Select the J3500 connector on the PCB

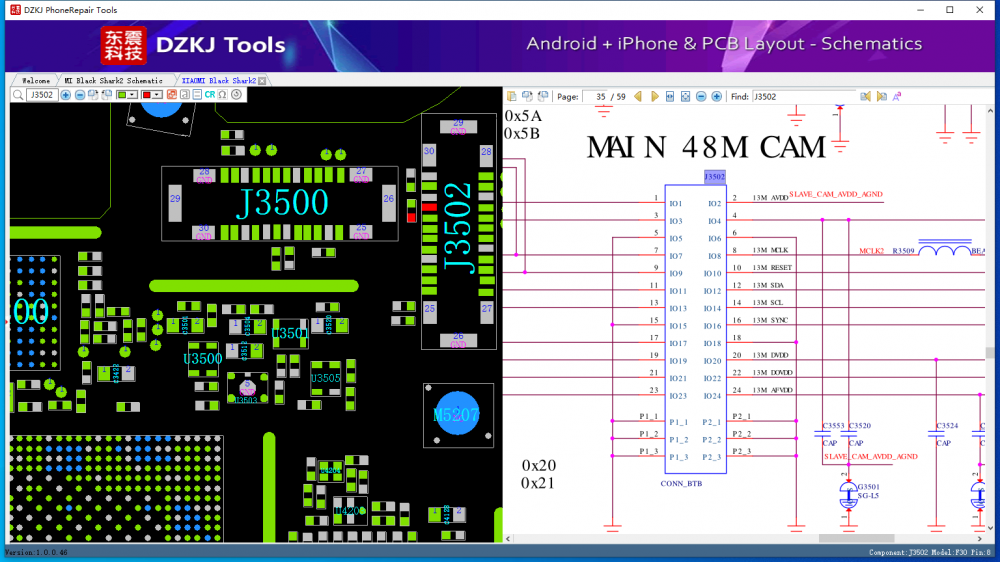[x=281, y=203]
